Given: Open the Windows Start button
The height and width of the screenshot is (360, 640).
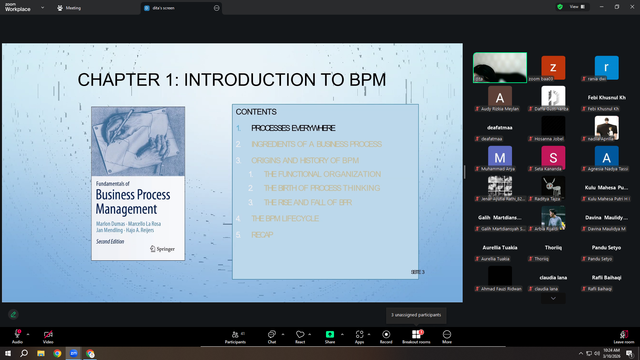Looking at the screenshot, I should click(8, 353).
